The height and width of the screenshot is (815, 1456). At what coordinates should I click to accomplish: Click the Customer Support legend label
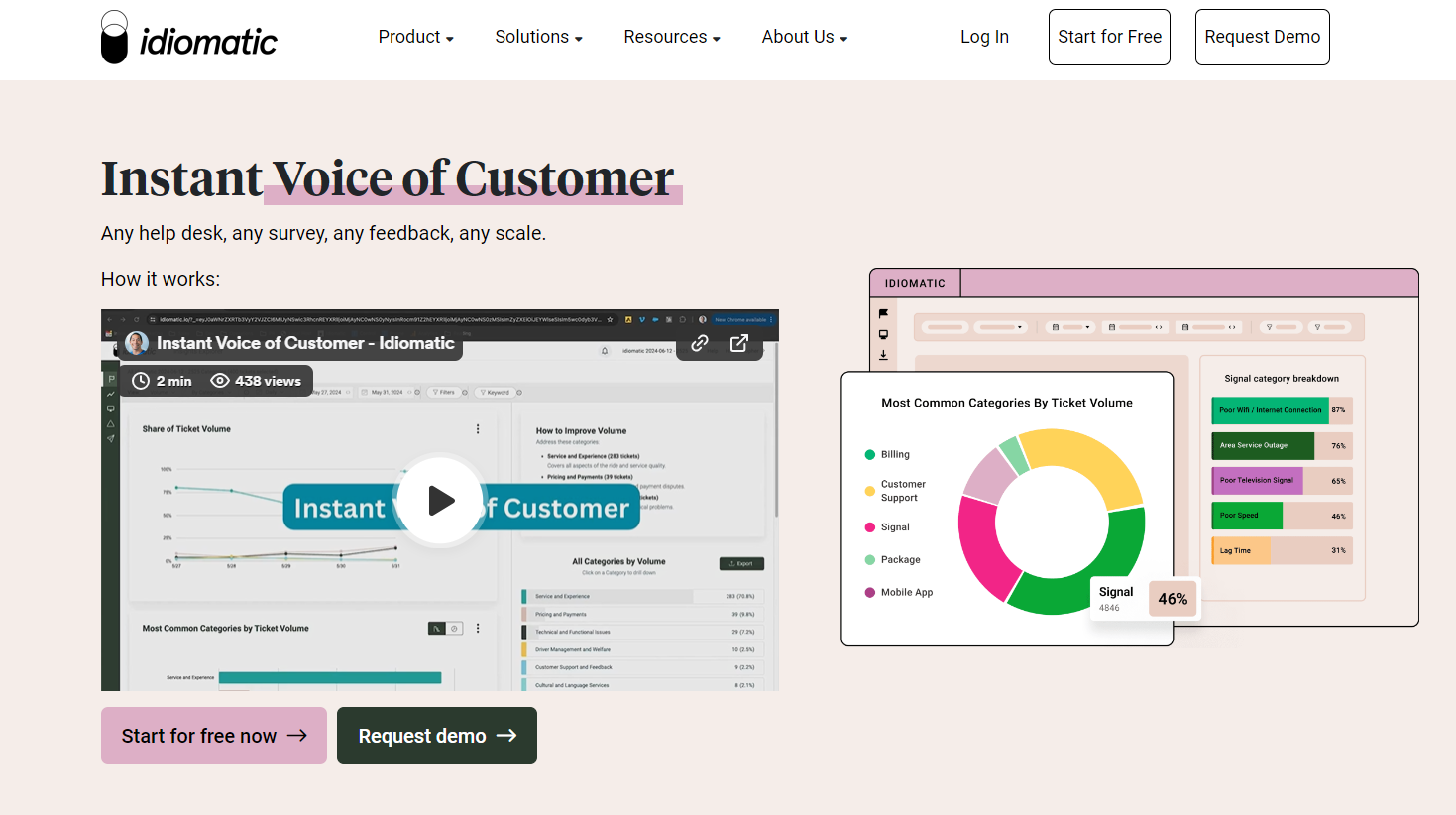(903, 491)
